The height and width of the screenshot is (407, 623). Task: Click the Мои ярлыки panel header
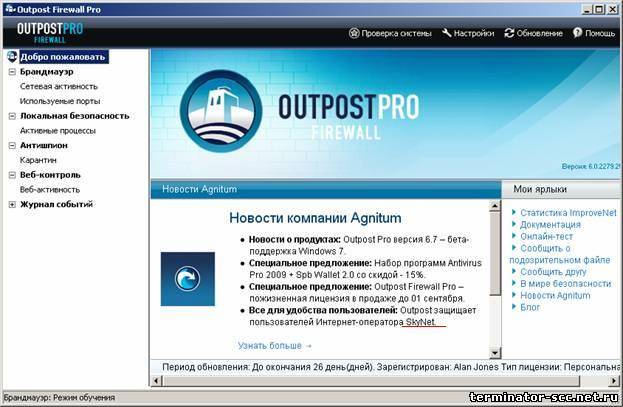561,190
